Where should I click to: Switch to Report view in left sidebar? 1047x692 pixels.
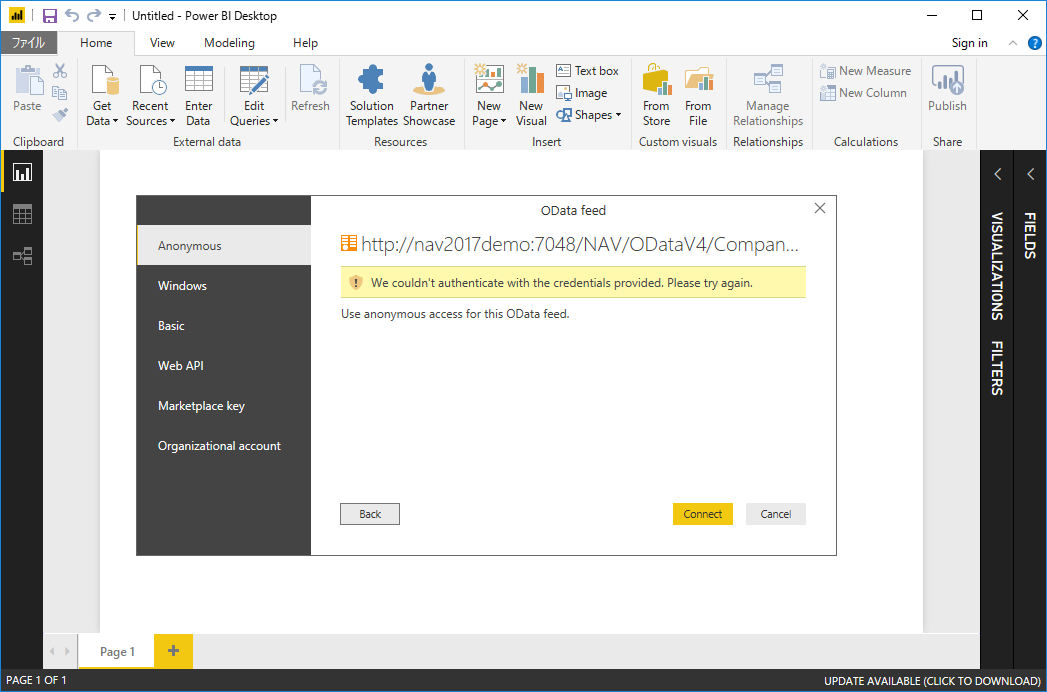coord(23,172)
